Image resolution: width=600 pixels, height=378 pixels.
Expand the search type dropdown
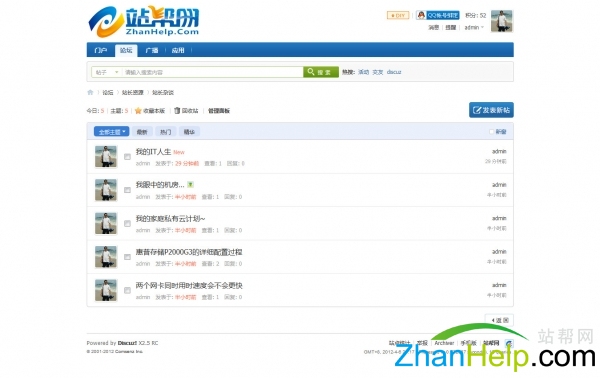106,72
